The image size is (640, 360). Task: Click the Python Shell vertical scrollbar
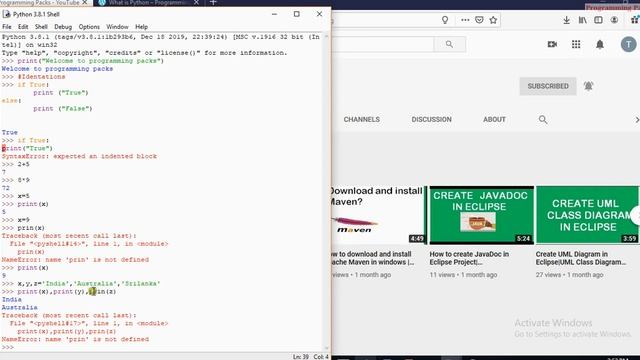pyautogui.click(x=326, y=192)
